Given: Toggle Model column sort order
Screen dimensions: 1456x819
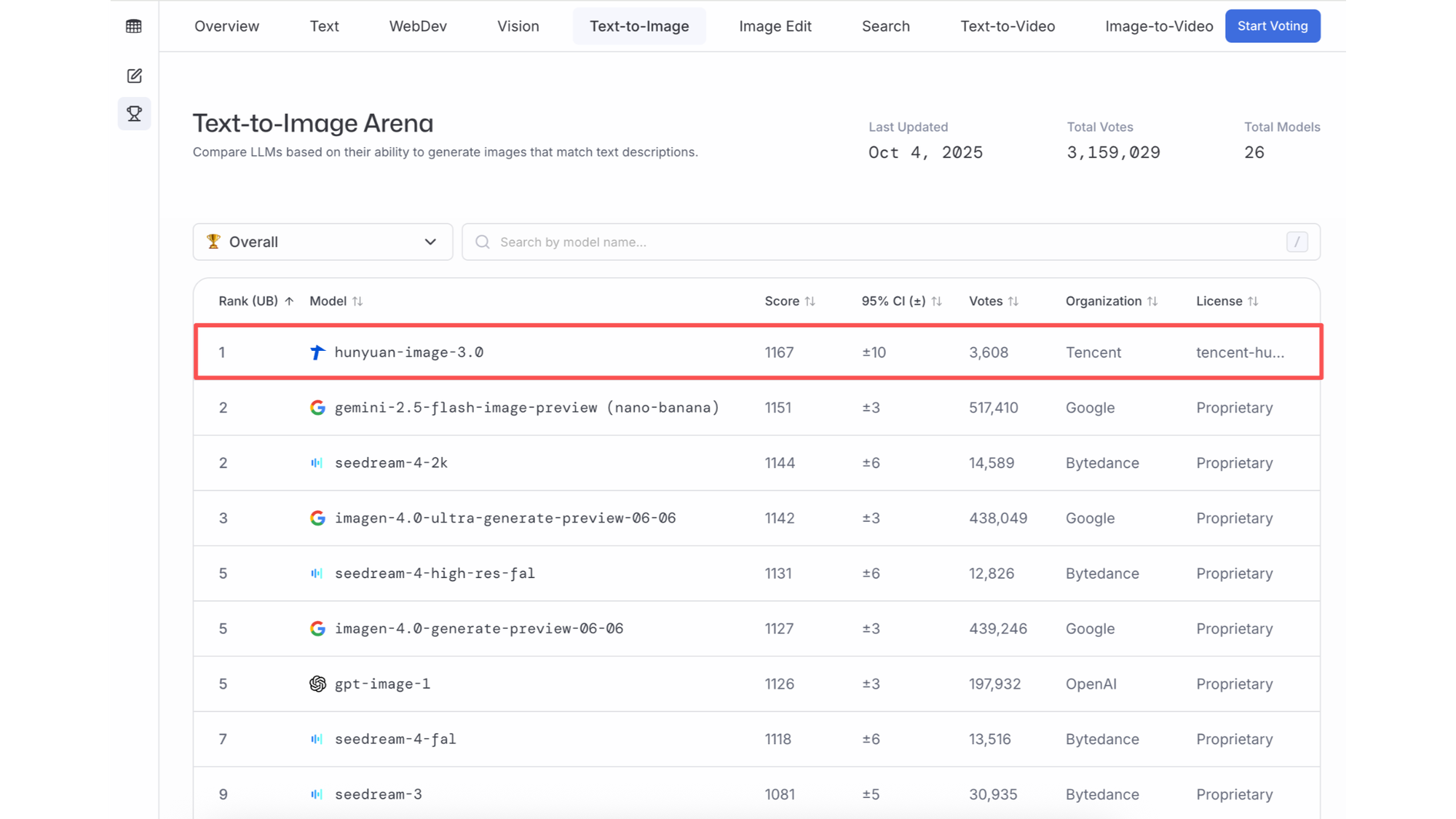Looking at the screenshot, I should [x=357, y=301].
